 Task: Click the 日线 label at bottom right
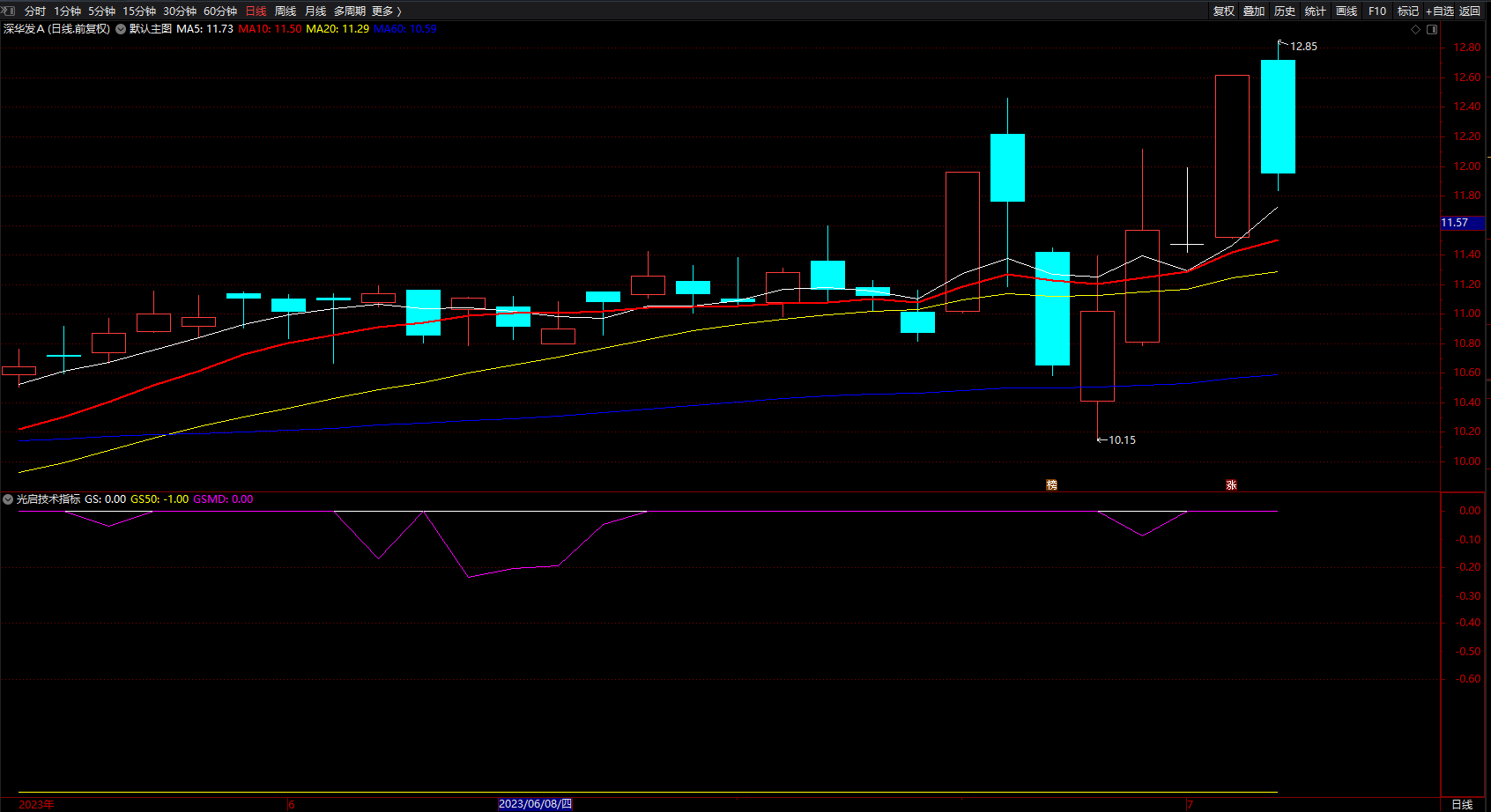(x=1462, y=804)
